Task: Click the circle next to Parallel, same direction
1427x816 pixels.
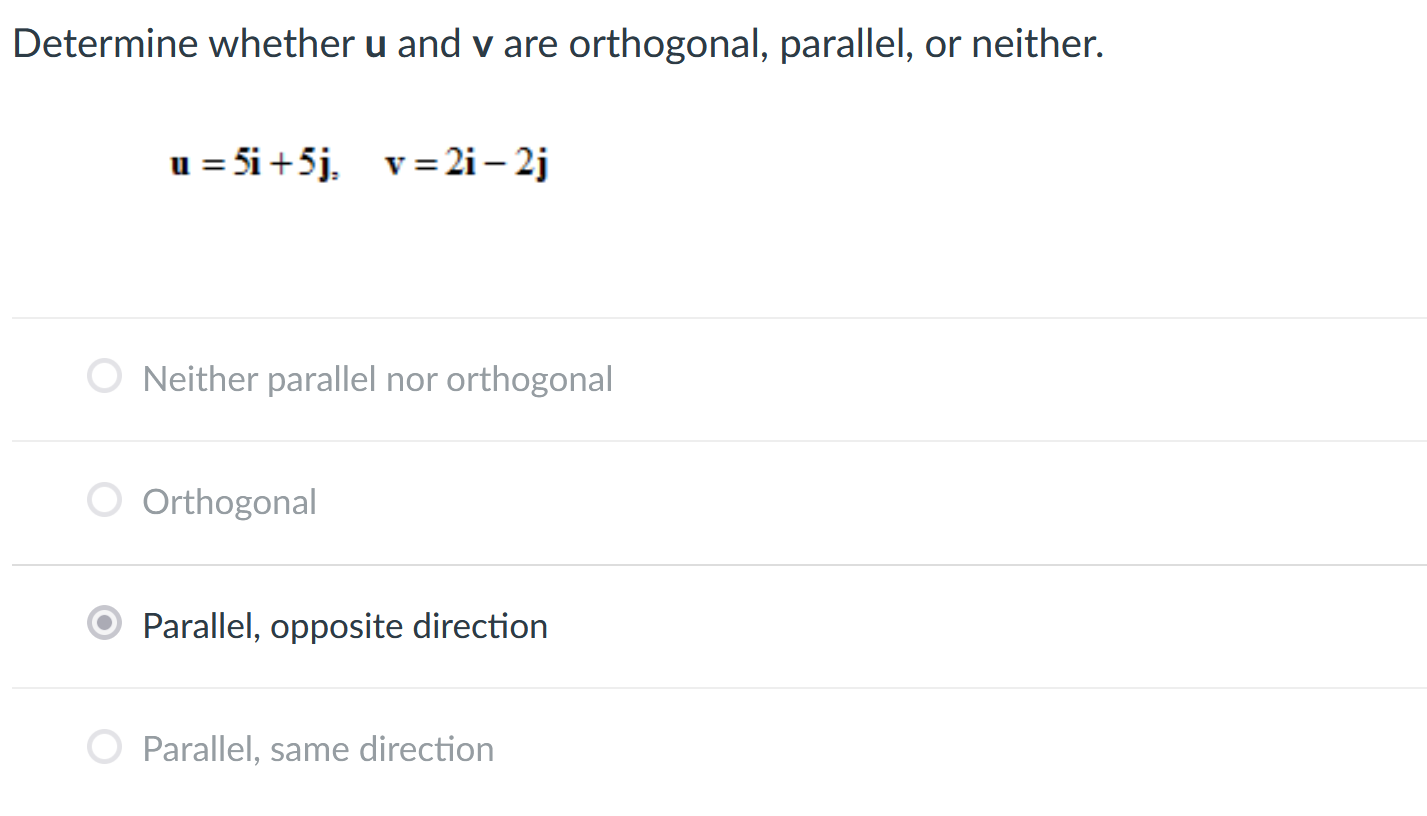Action: (104, 746)
